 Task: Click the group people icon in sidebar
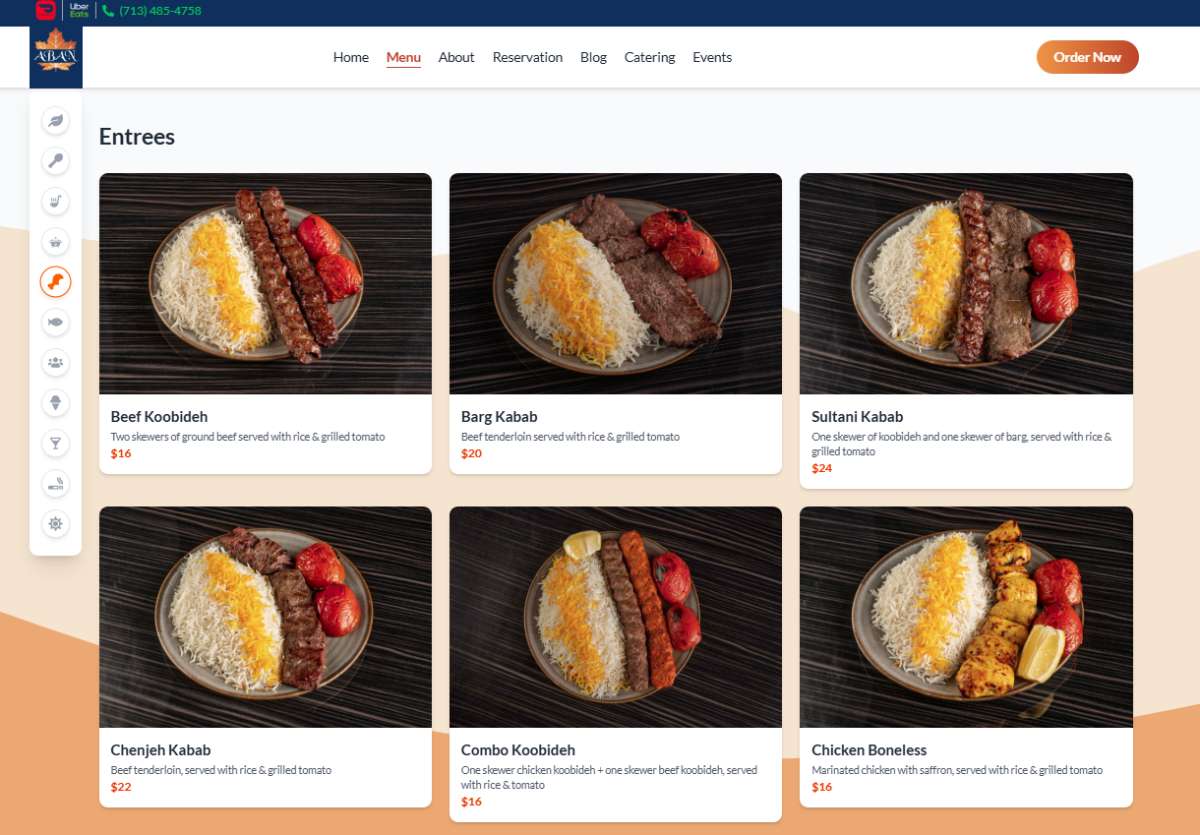coord(56,362)
